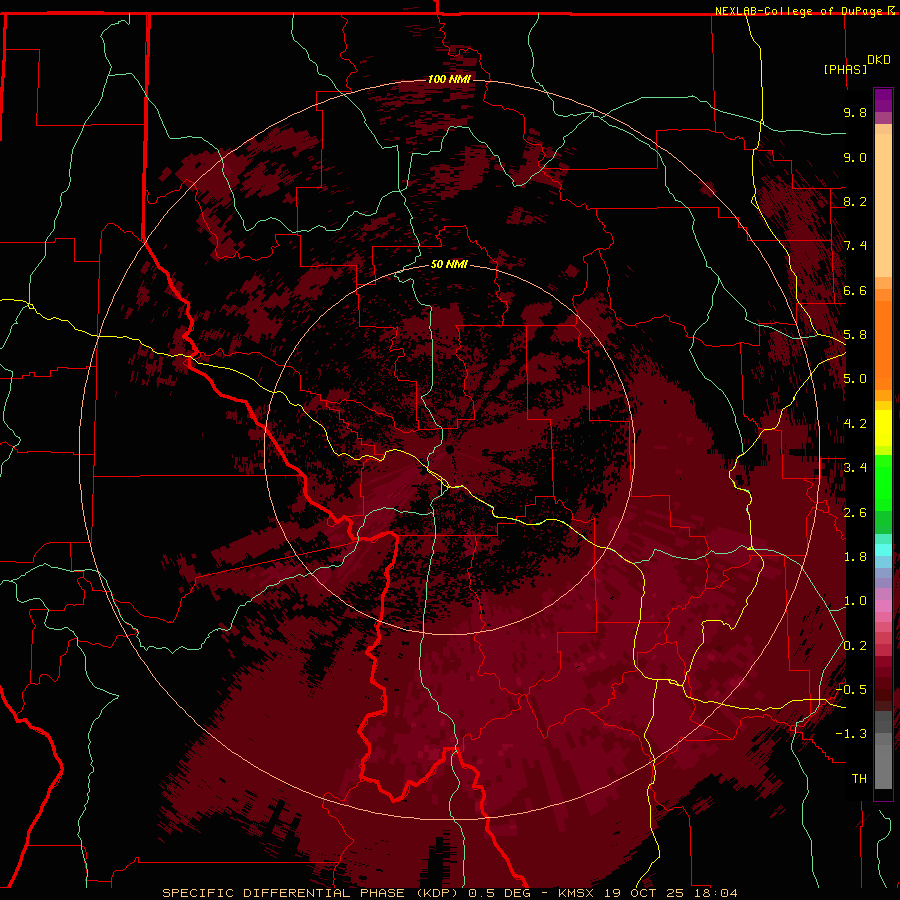The width and height of the screenshot is (900, 900).
Task: Click the DKD legend title
Action: [879, 60]
